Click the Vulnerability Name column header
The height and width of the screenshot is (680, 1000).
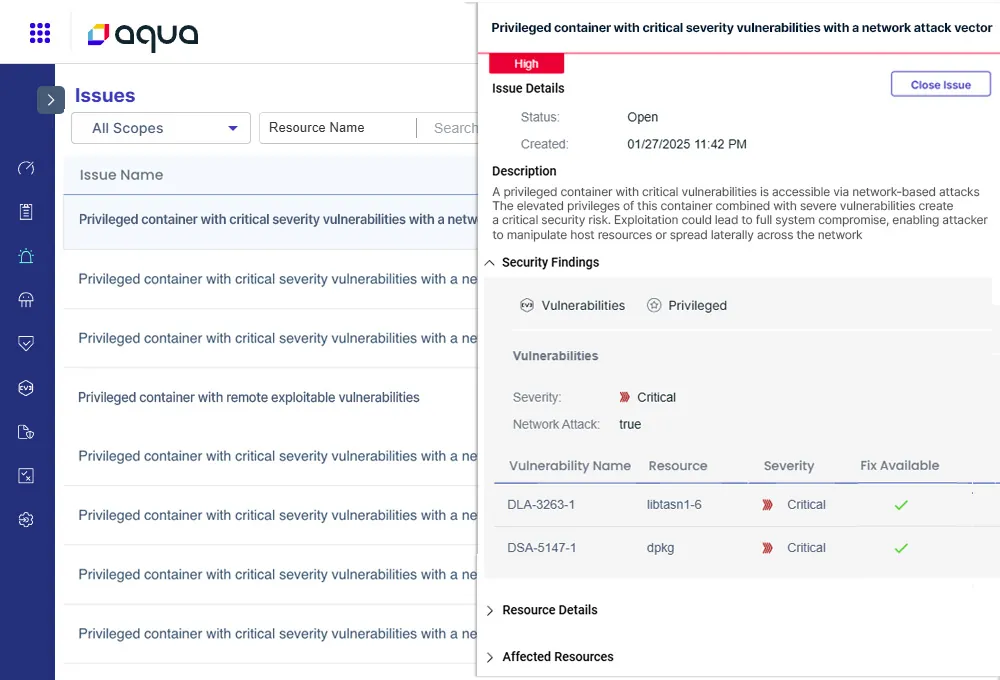pyautogui.click(x=570, y=466)
